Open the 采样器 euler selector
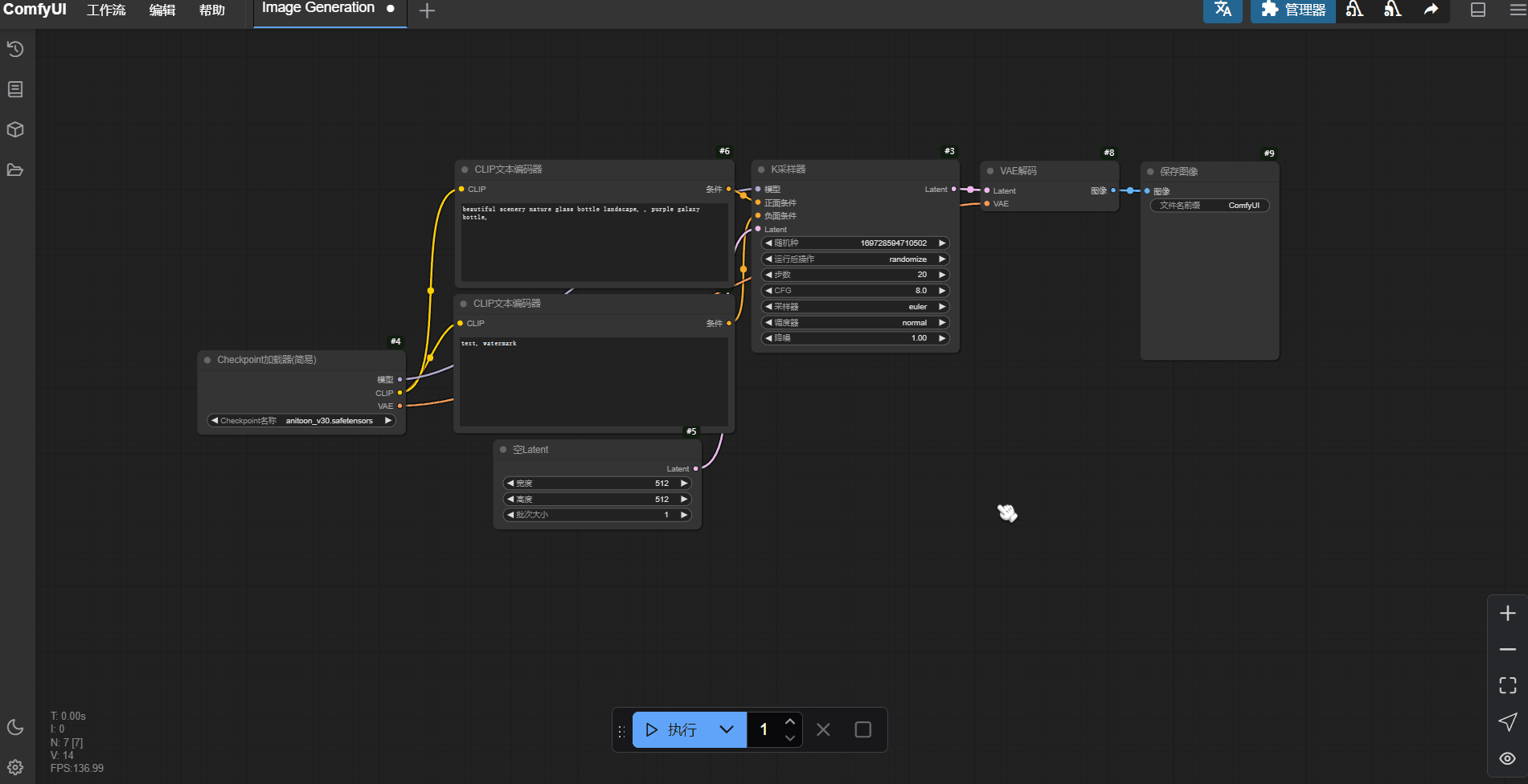Image resolution: width=1528 pixels, height=784 pixels. pyautogui.click(x=854, y=307)
